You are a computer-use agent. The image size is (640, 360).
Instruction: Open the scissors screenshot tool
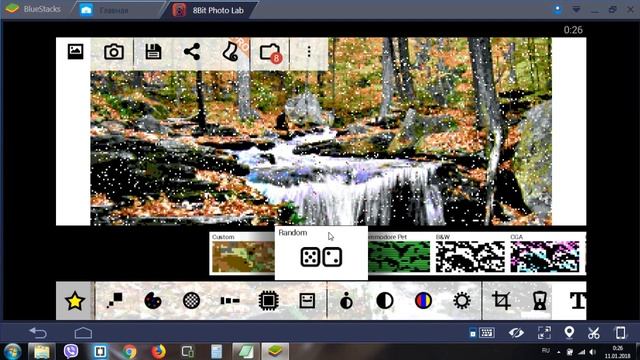click(594, 333)
